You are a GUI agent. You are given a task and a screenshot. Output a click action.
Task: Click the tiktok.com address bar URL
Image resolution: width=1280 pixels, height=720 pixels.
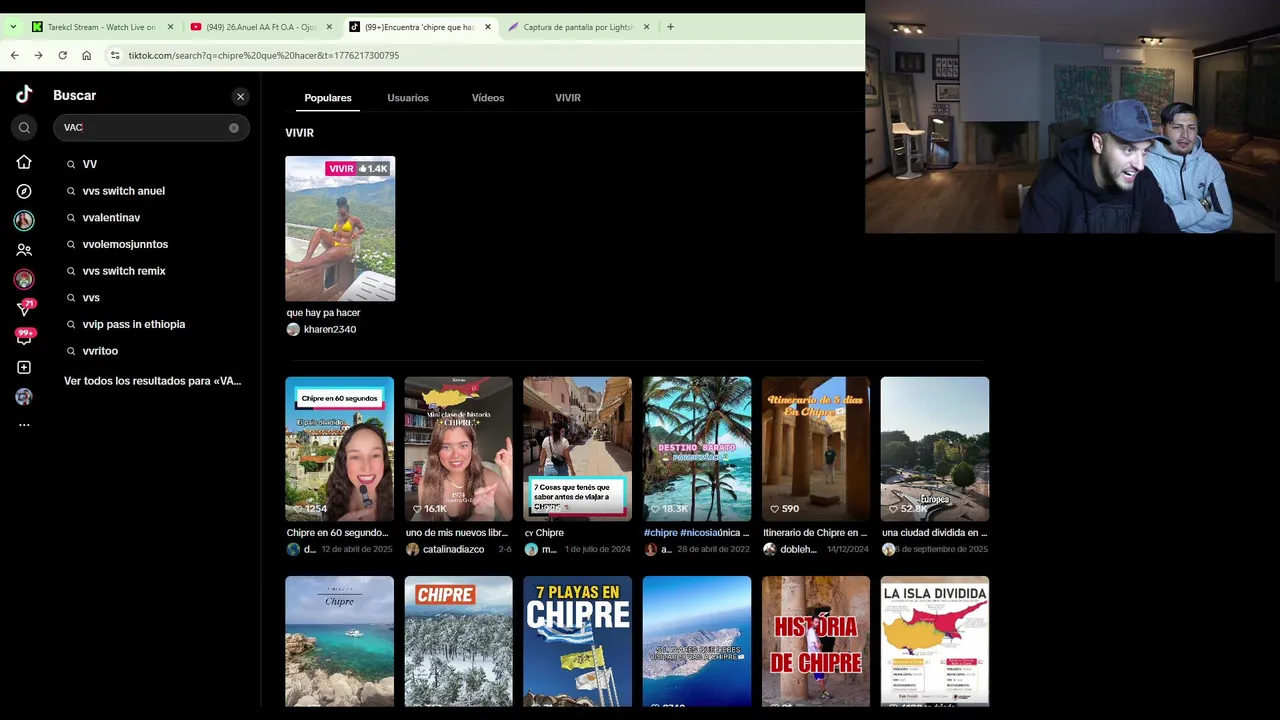click(x=264, y=56)
